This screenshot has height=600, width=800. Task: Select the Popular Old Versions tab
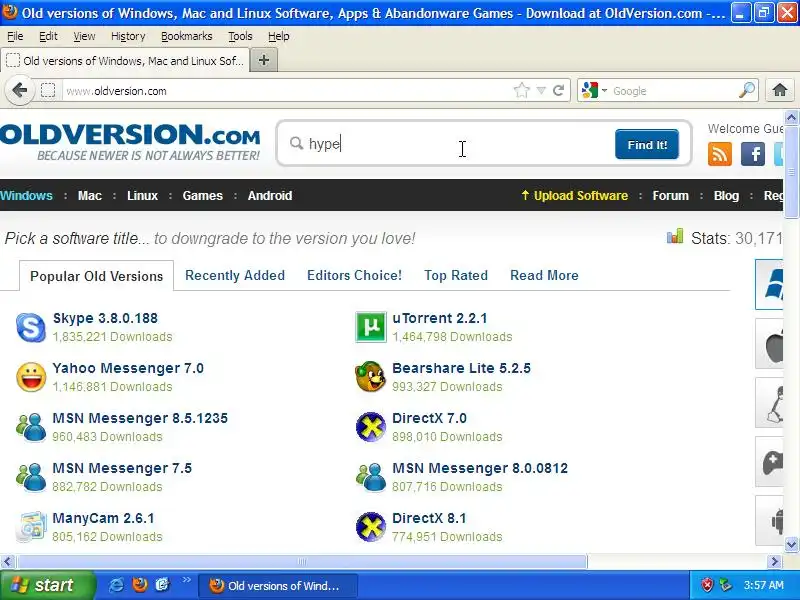96,276
